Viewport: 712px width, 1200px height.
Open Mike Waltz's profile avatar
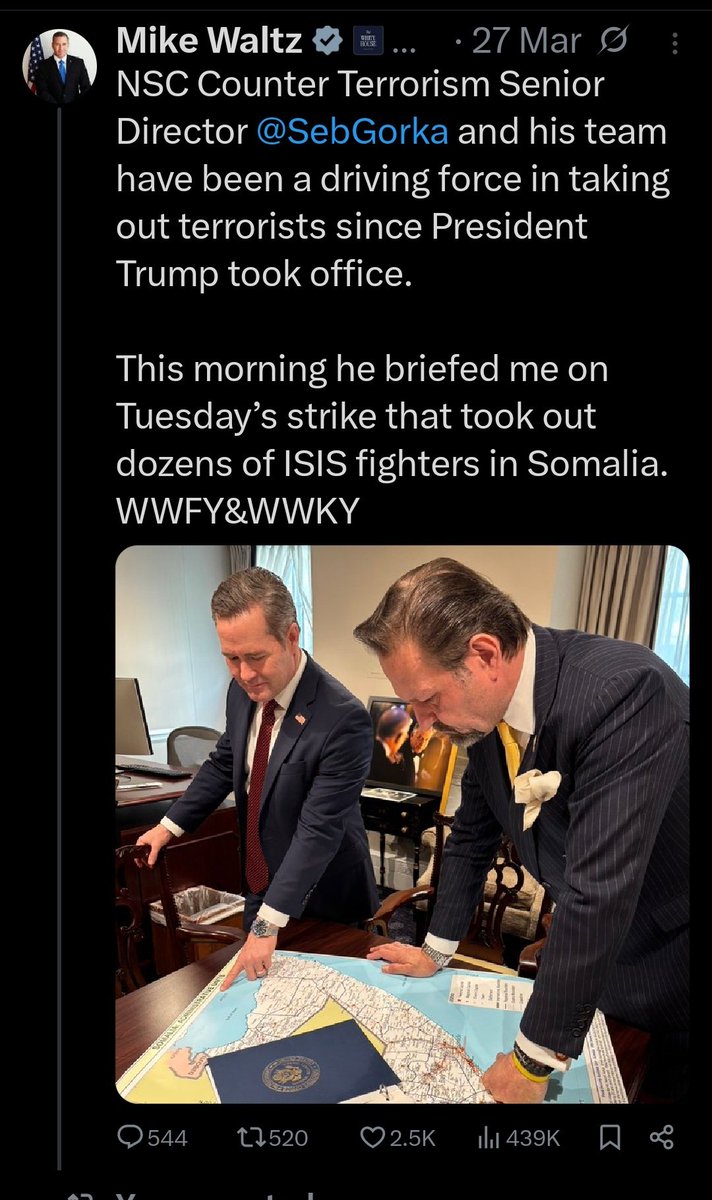[x=60, y=66]
